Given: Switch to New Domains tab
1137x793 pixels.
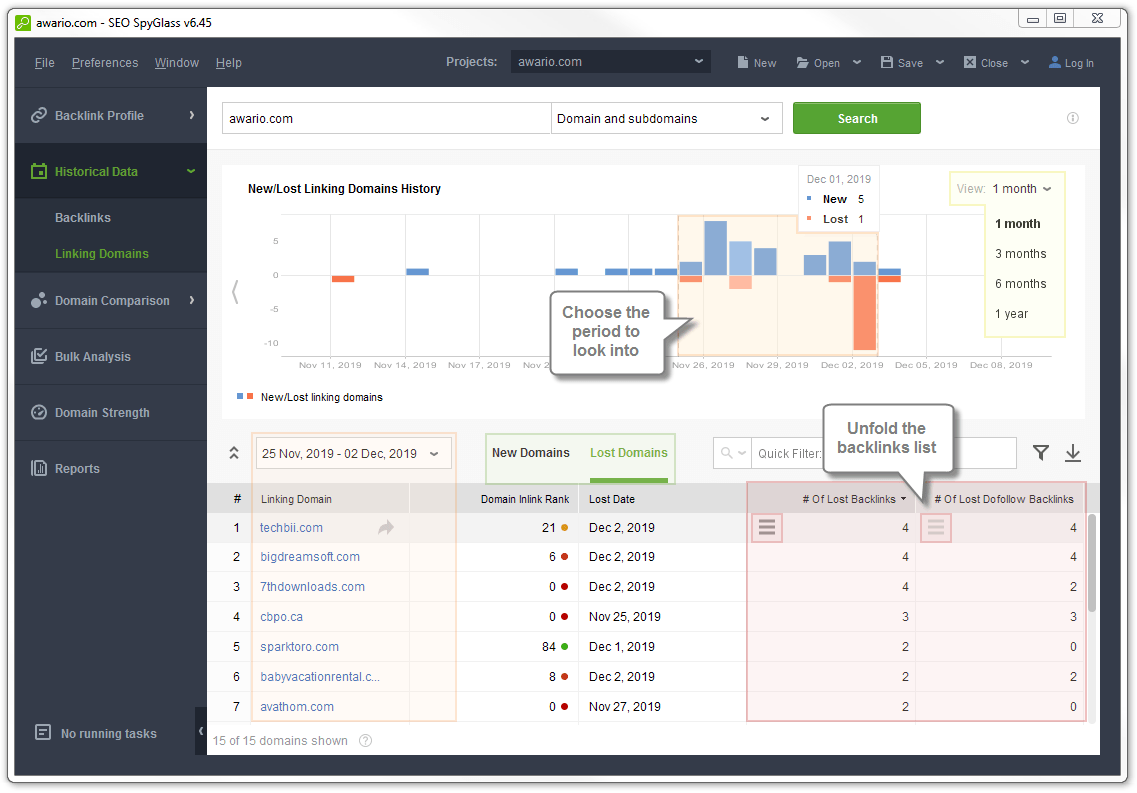Looking at the screenshot, I should 530,453.
